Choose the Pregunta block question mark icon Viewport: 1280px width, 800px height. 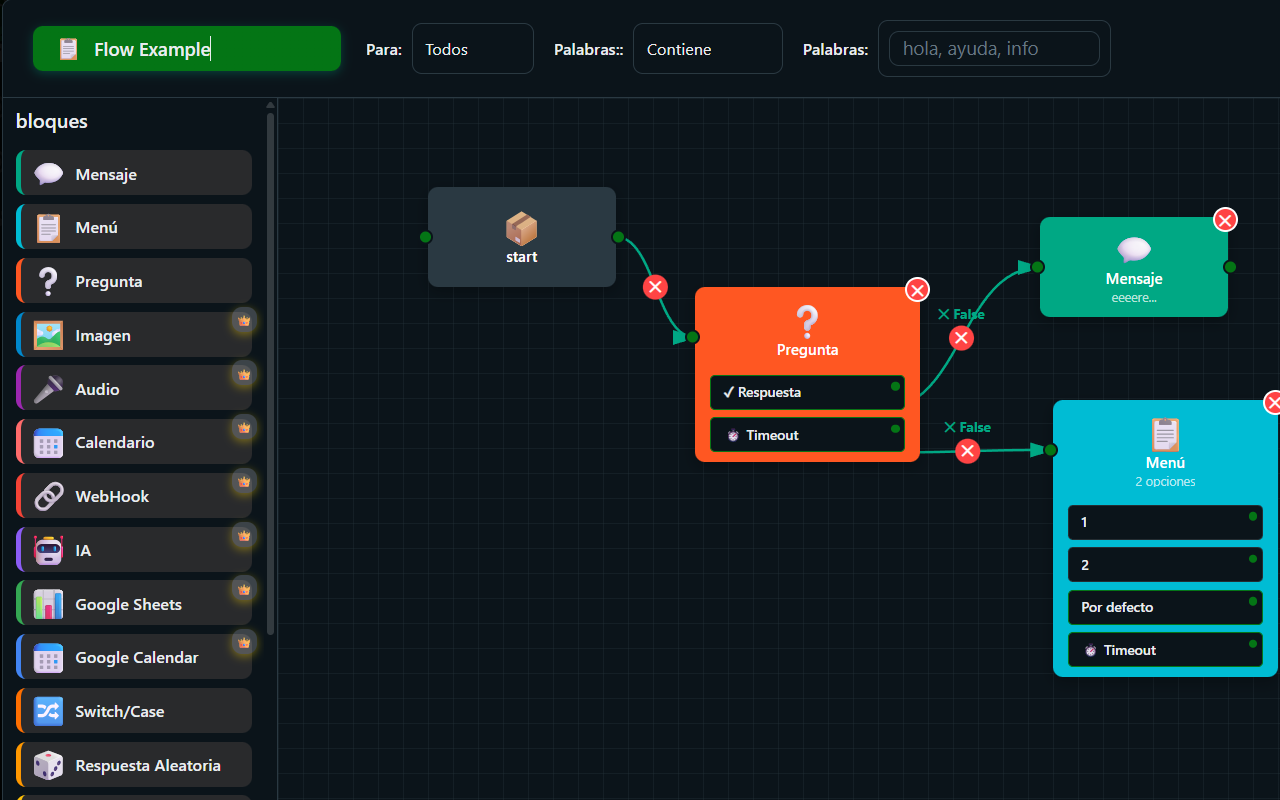[x=48, y=282]
